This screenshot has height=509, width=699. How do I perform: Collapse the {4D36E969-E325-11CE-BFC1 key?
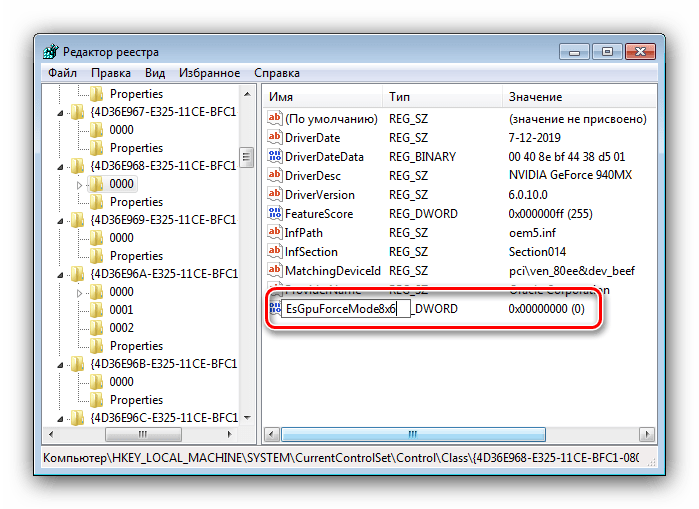60,221
